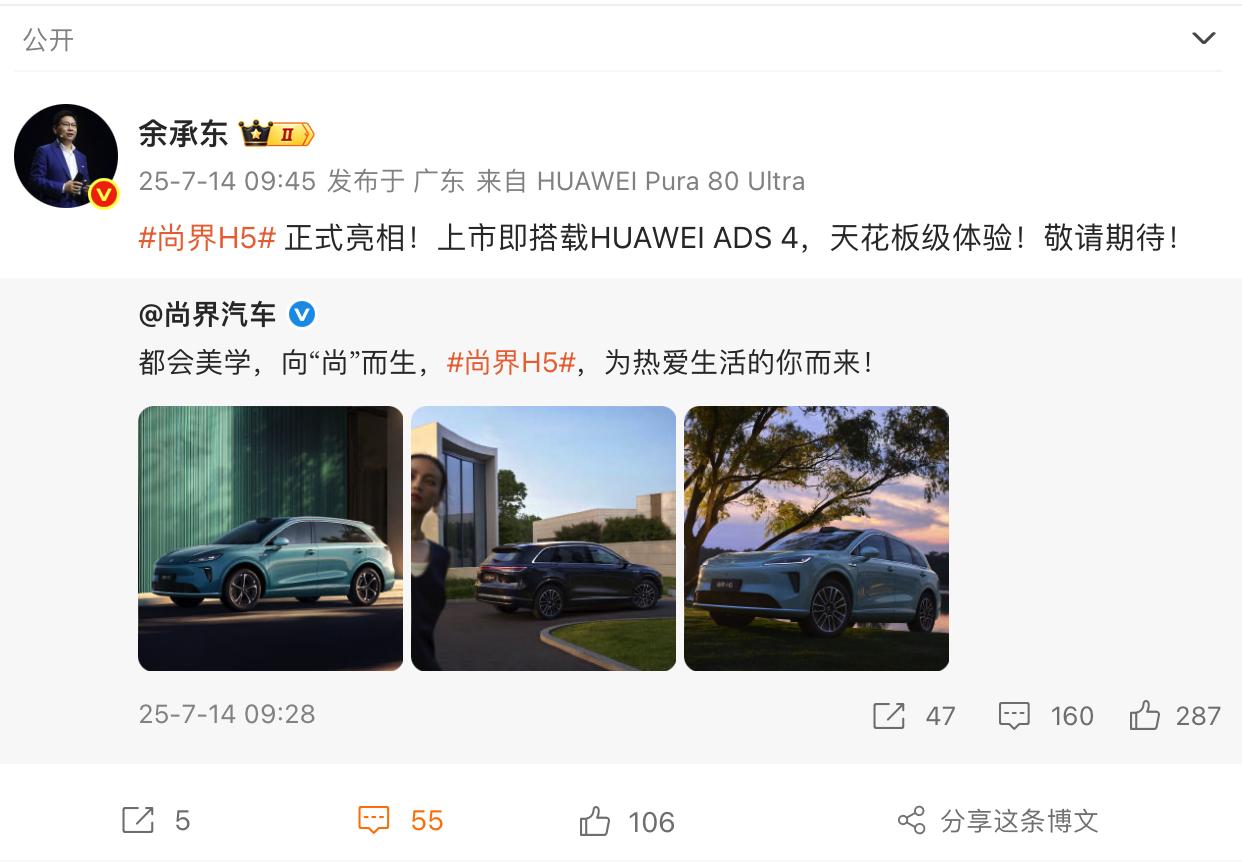The height and width of the screenshot is (866, 1242).
Task: View first photo of teal car by green wall
Action: coord(270,538)
